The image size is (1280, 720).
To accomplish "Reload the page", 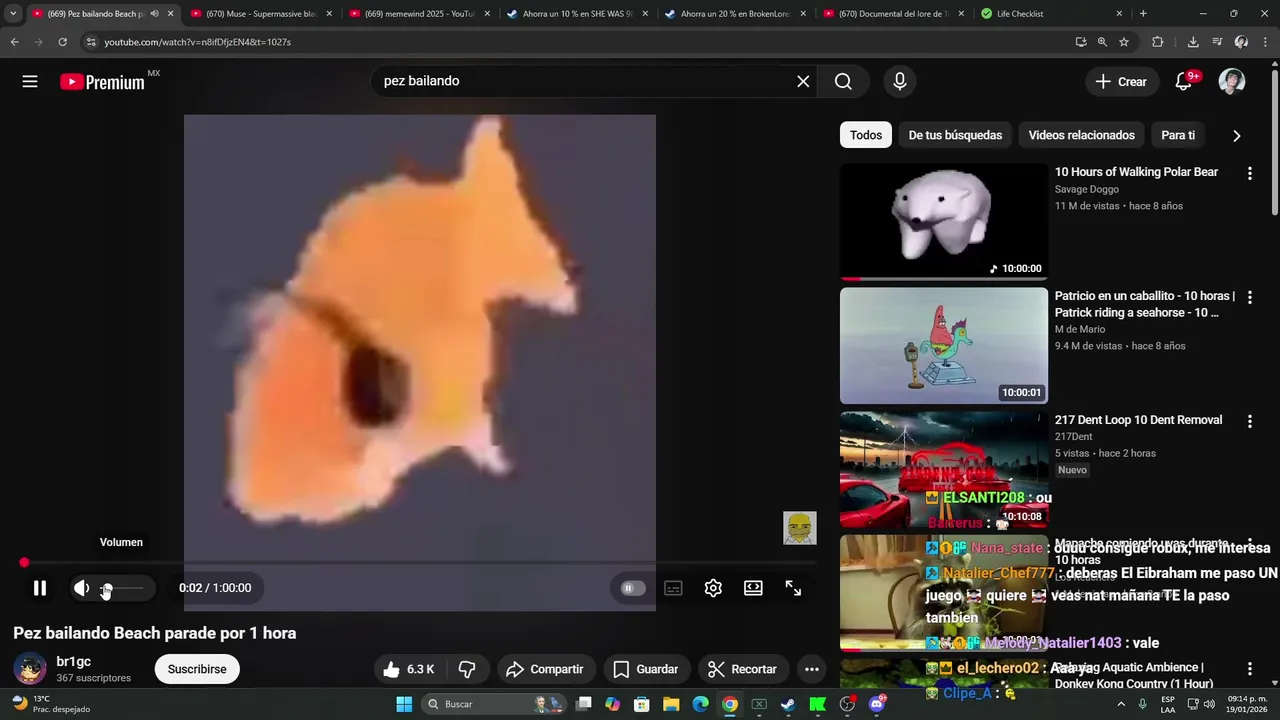I will pyautogui.click(x=62, y=42).
